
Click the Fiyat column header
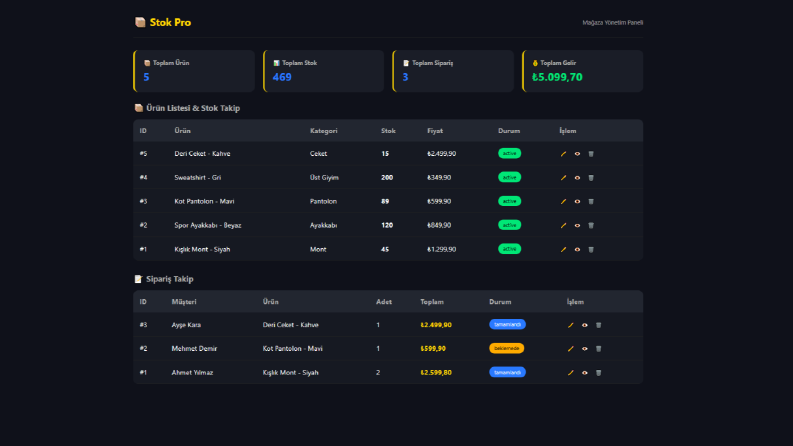435,130
